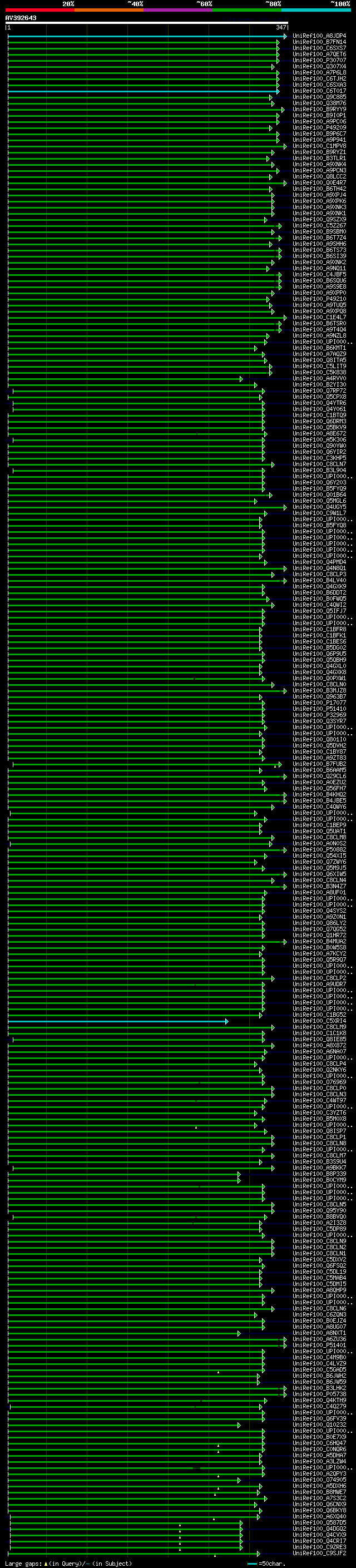Click label UniRef100_A7P6L8
356x1568 pixels.
[x=319, y=72]
